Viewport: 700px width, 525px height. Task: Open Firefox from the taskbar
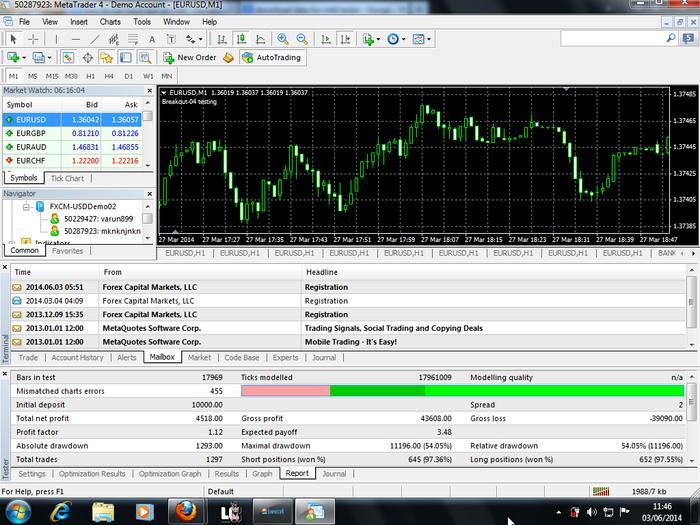tap(185, 511)
